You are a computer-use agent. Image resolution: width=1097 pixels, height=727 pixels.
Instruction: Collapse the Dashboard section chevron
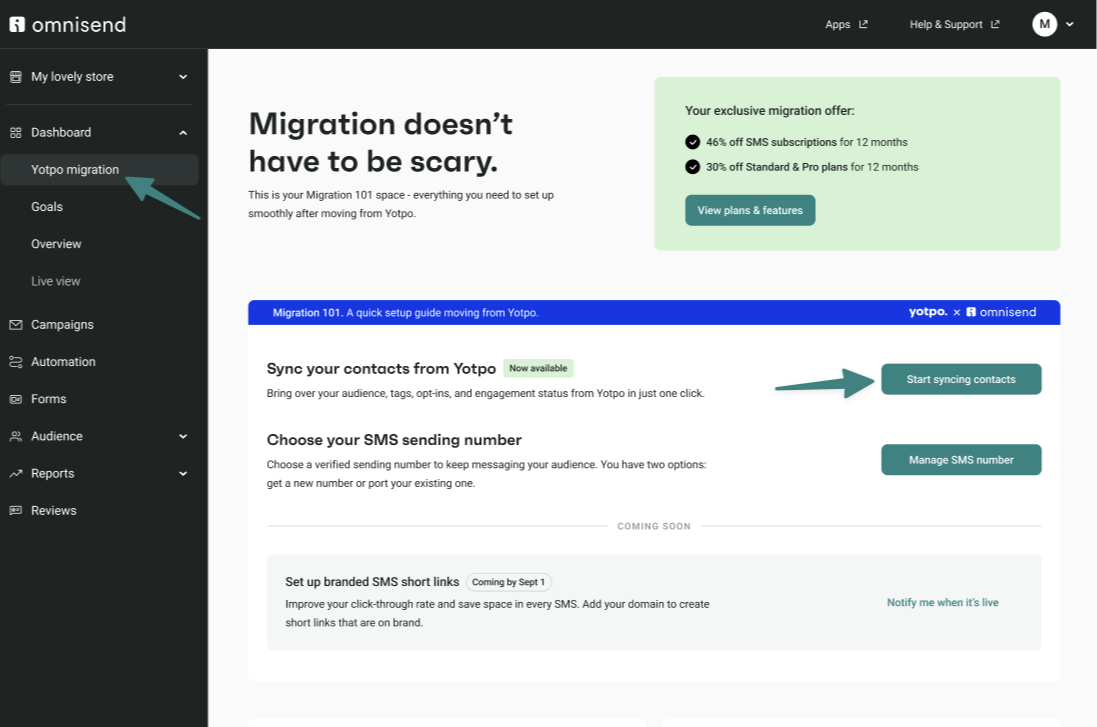coord(183,132)
